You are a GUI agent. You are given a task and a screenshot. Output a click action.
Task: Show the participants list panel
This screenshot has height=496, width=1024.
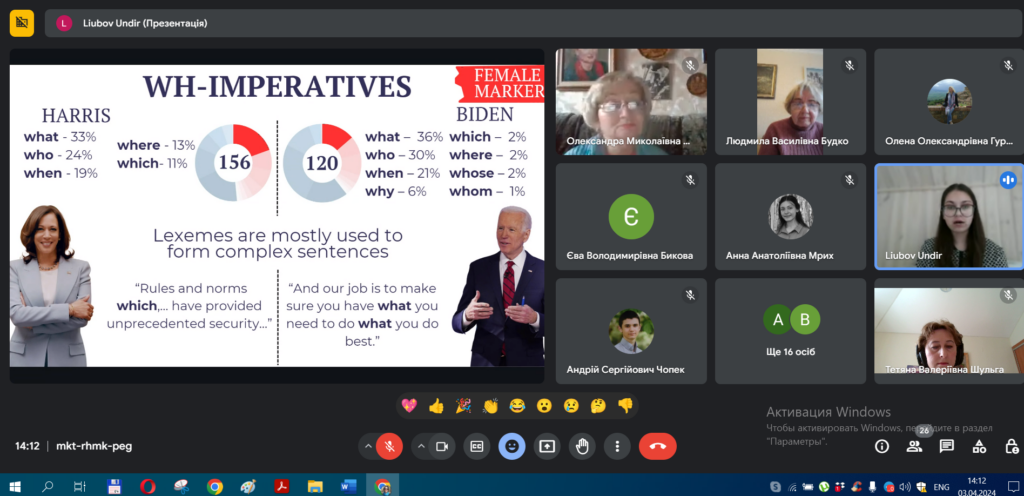(x=914, y=446)
